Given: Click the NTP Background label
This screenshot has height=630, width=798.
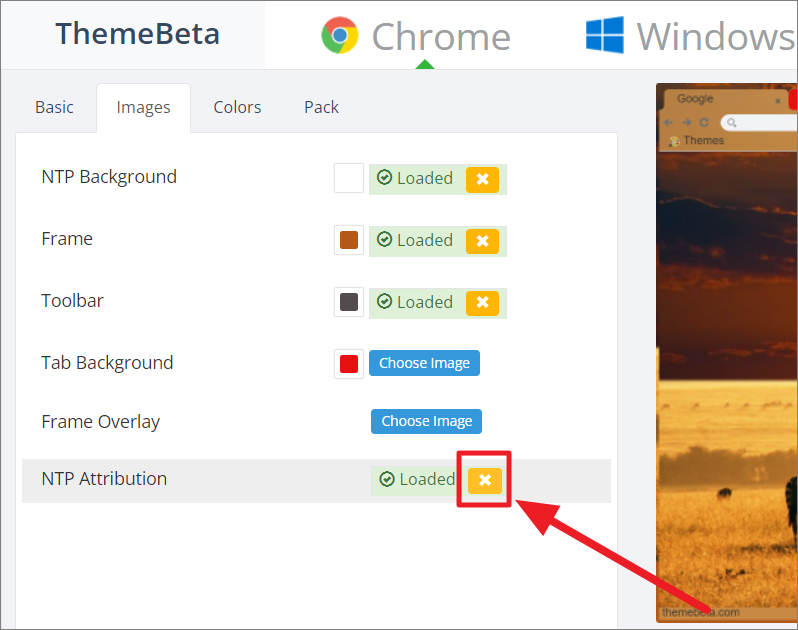Looking at the screenshot, I should tap(109, 177).
